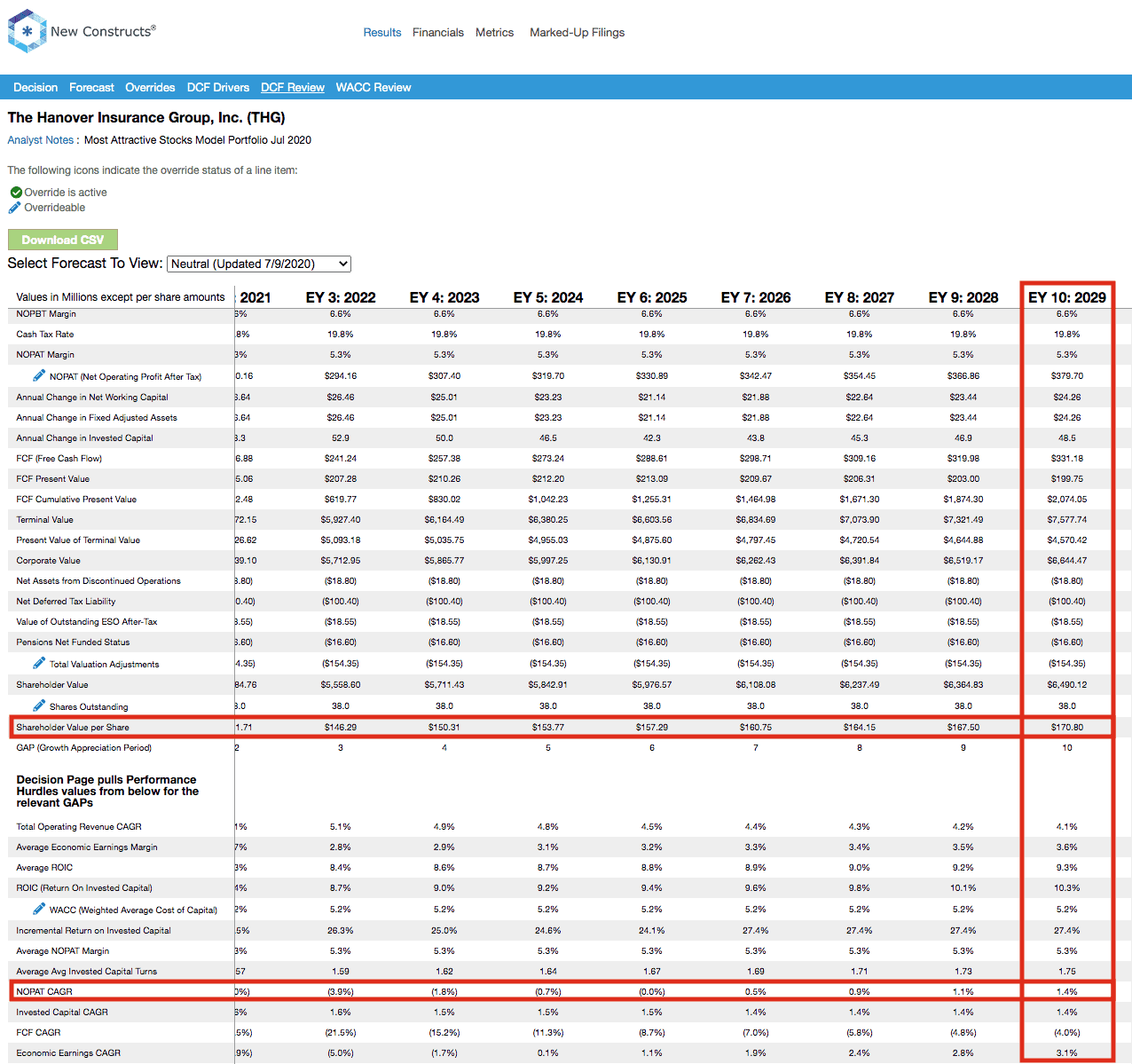
Task: Click the Cash Tax Rate row label
Action: pos(45,334)
